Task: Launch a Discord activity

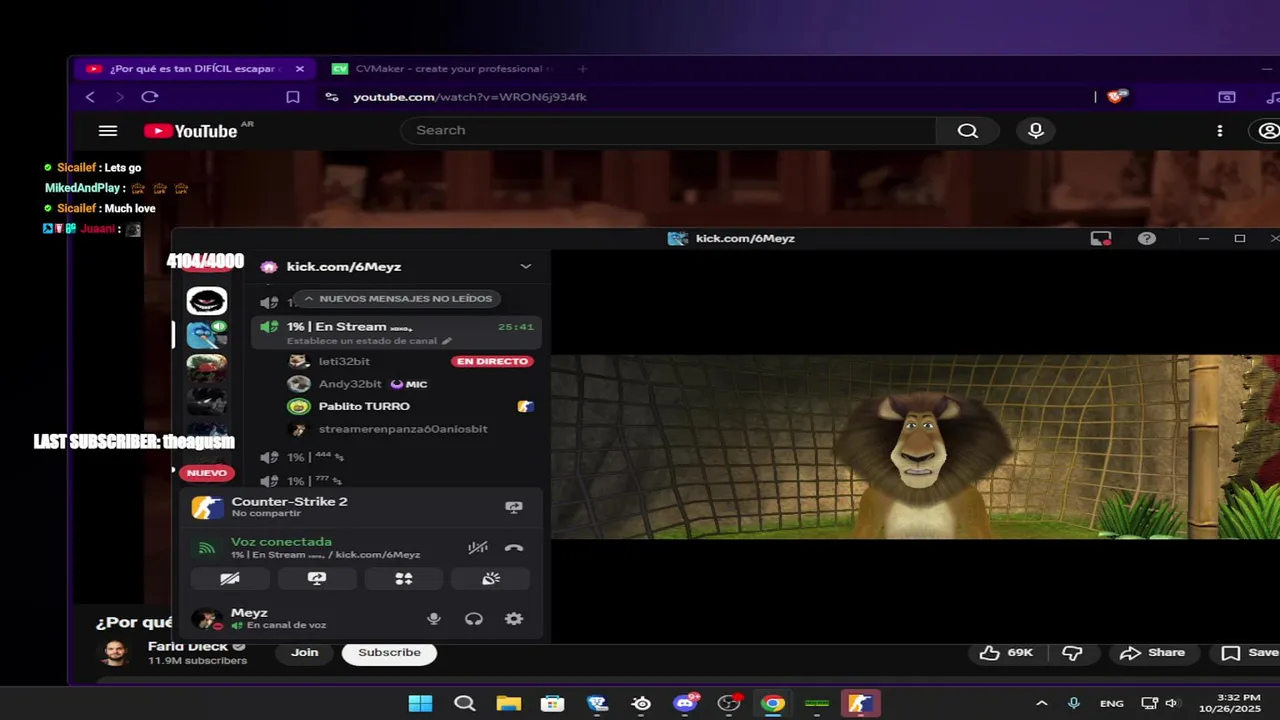Action: pos(404,579)
